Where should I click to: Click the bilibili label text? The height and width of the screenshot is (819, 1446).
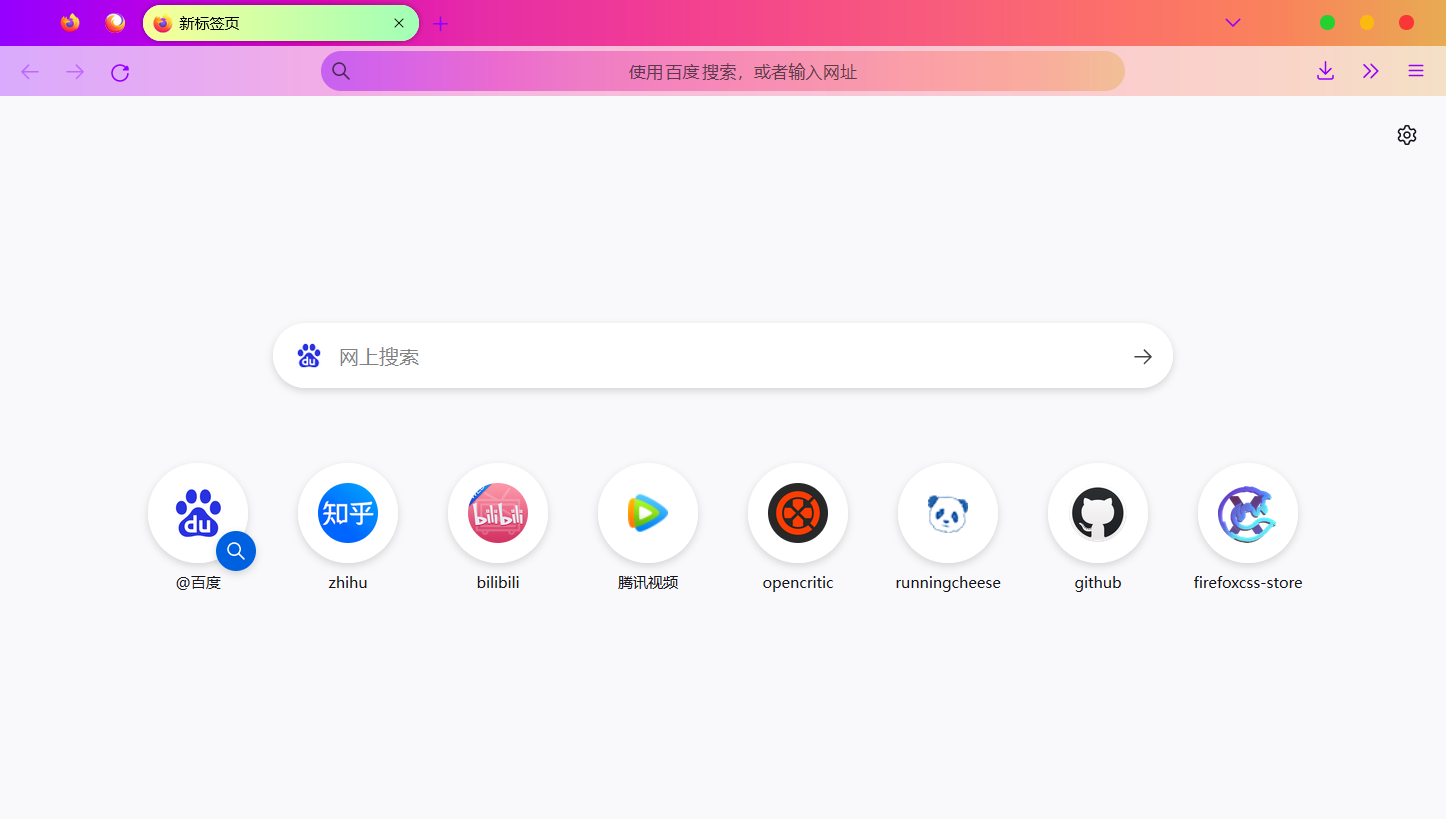pos(498,583)
